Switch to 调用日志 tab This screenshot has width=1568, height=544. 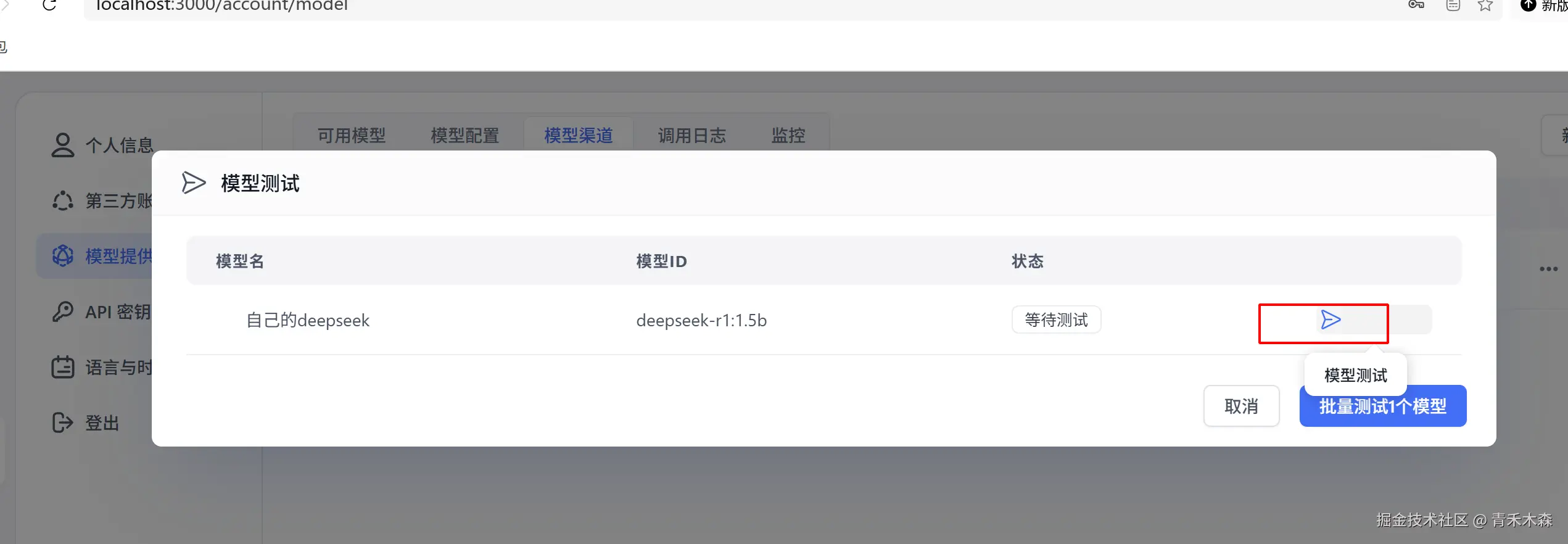(691, 135)
